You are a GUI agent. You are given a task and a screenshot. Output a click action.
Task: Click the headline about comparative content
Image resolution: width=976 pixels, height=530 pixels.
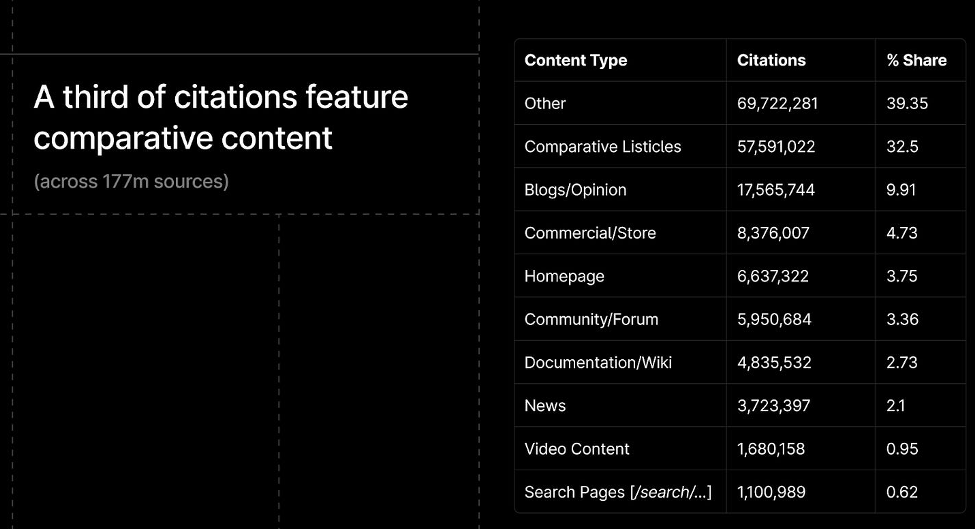click(x=221, y=117)
